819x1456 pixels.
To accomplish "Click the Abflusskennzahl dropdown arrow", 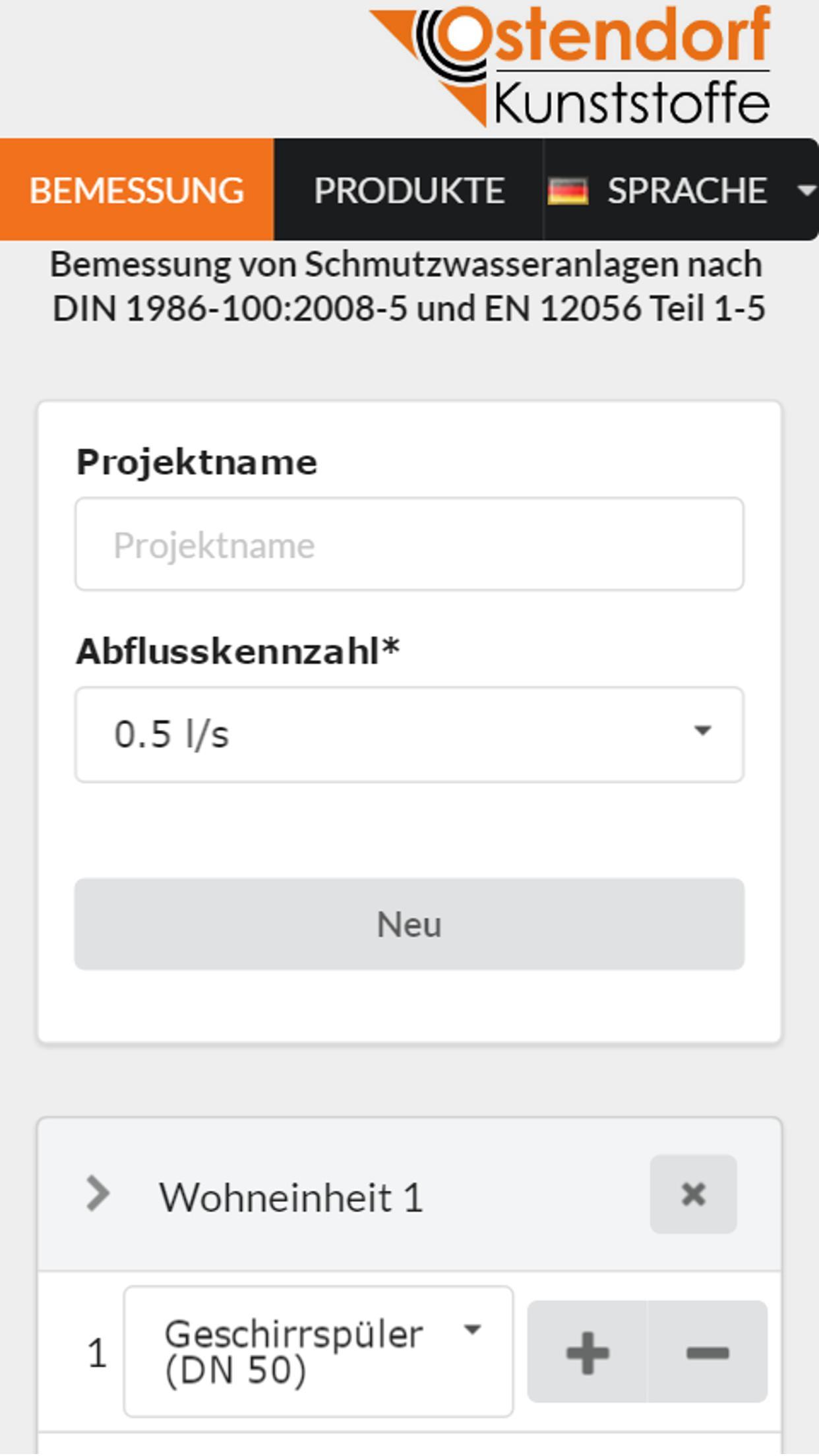I will coord(703,731).
